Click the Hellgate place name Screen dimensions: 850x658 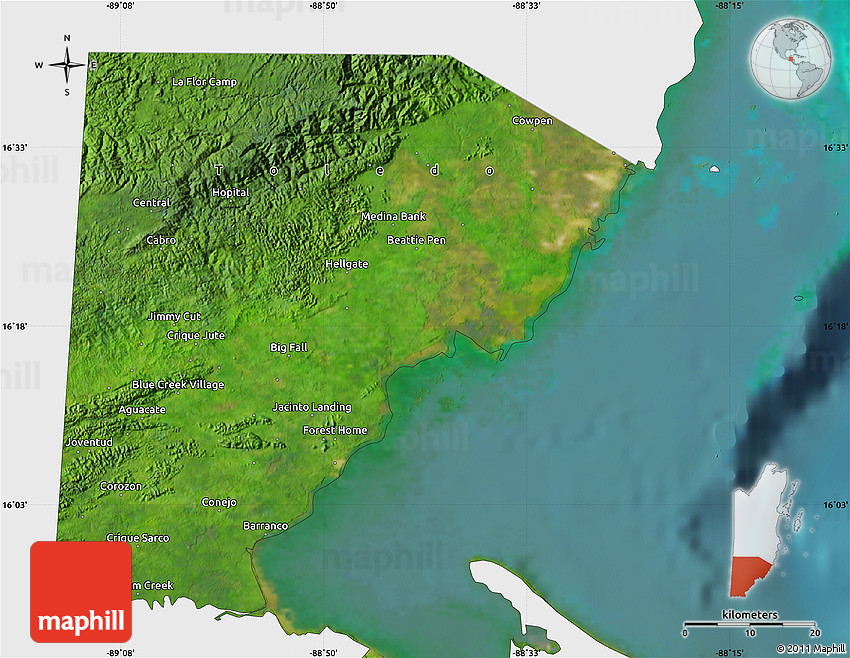click(x=346, y=264)
